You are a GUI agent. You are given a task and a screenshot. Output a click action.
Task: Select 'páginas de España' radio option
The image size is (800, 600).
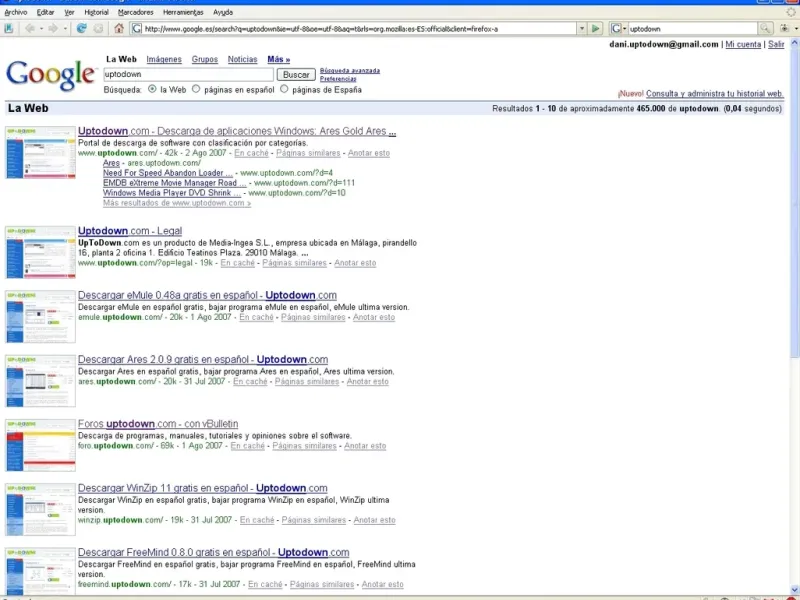[x=284, y=89]
